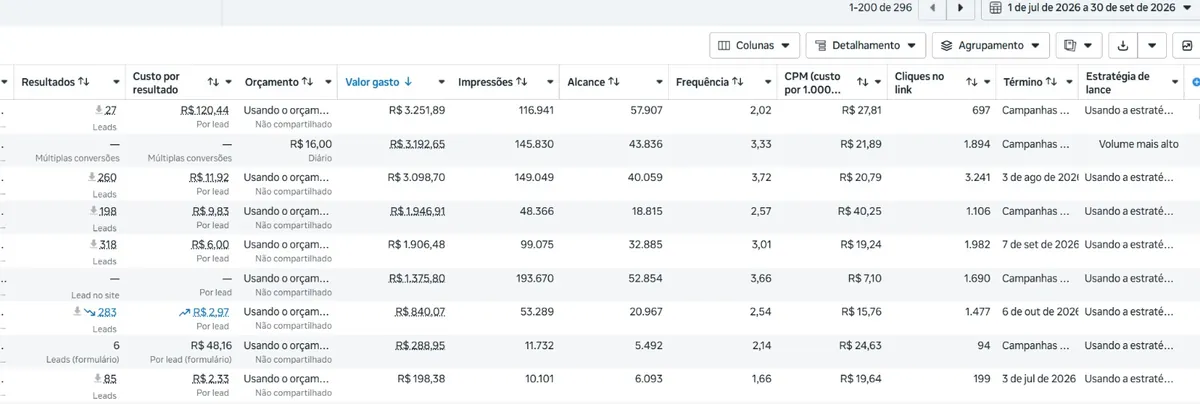Click sort arrows beside Orçamento header
This screenshot has width=1200, height=404.
pyautogui.click(x=307, y=82)
